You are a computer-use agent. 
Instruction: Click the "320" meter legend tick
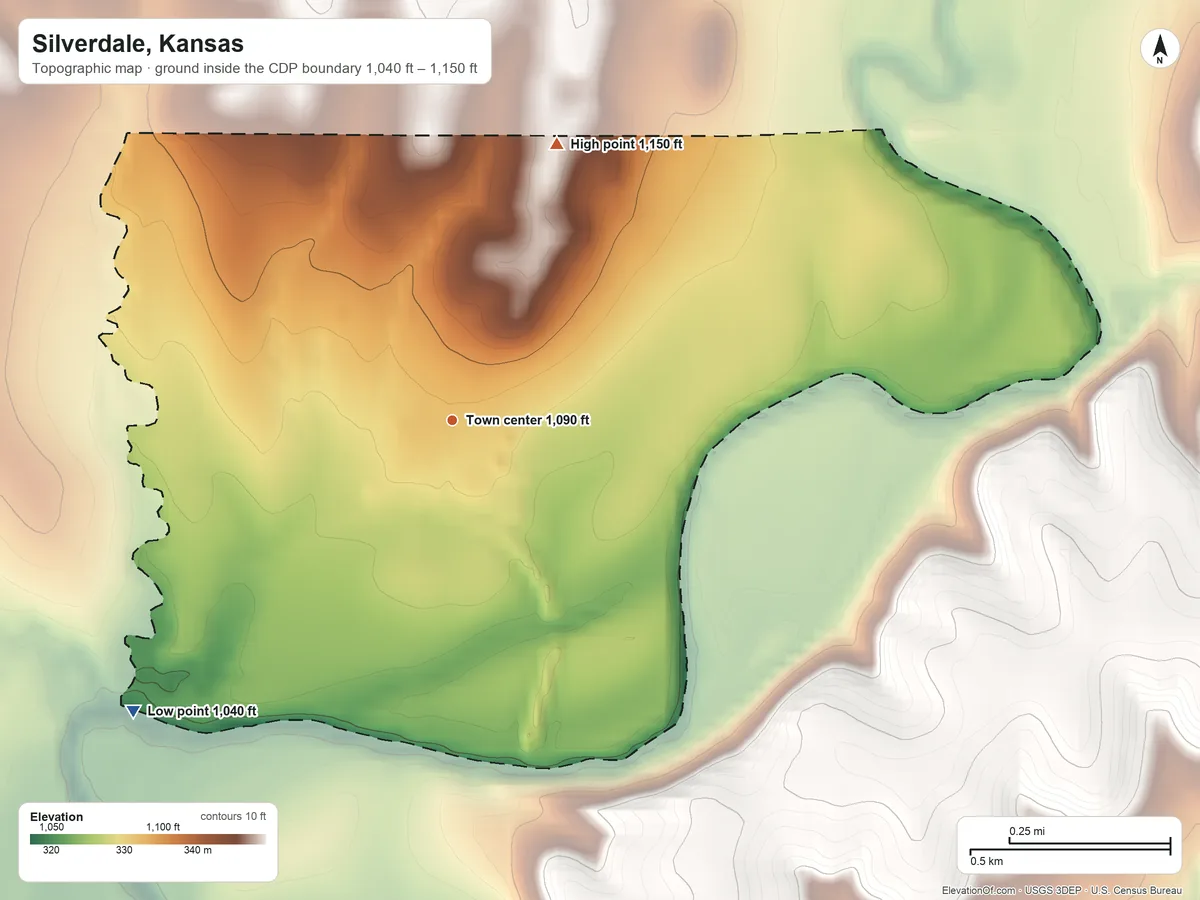(52, 851)
